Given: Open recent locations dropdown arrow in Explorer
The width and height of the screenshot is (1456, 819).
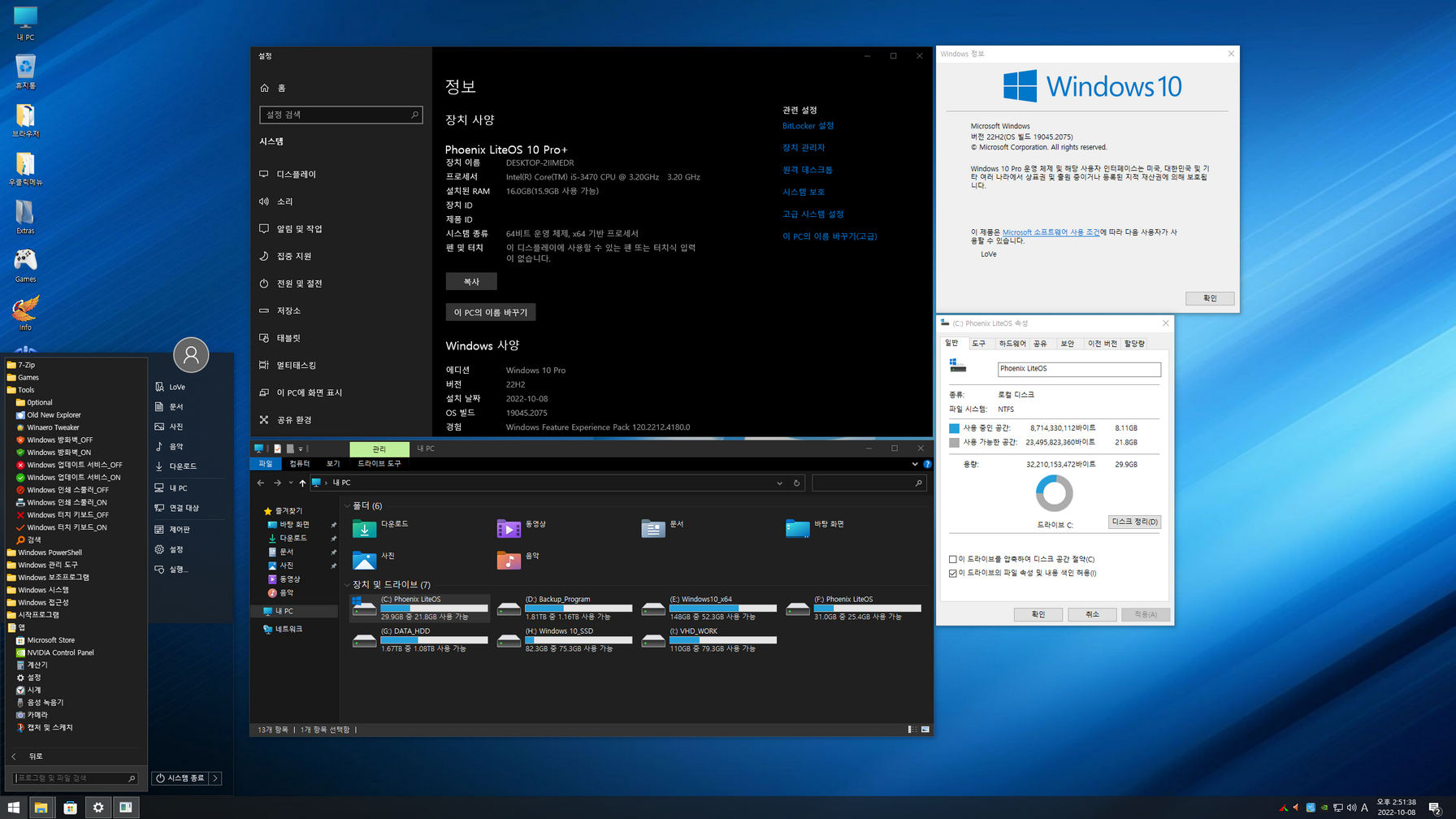Looking at the screenshot, I should tap(290, 483).
